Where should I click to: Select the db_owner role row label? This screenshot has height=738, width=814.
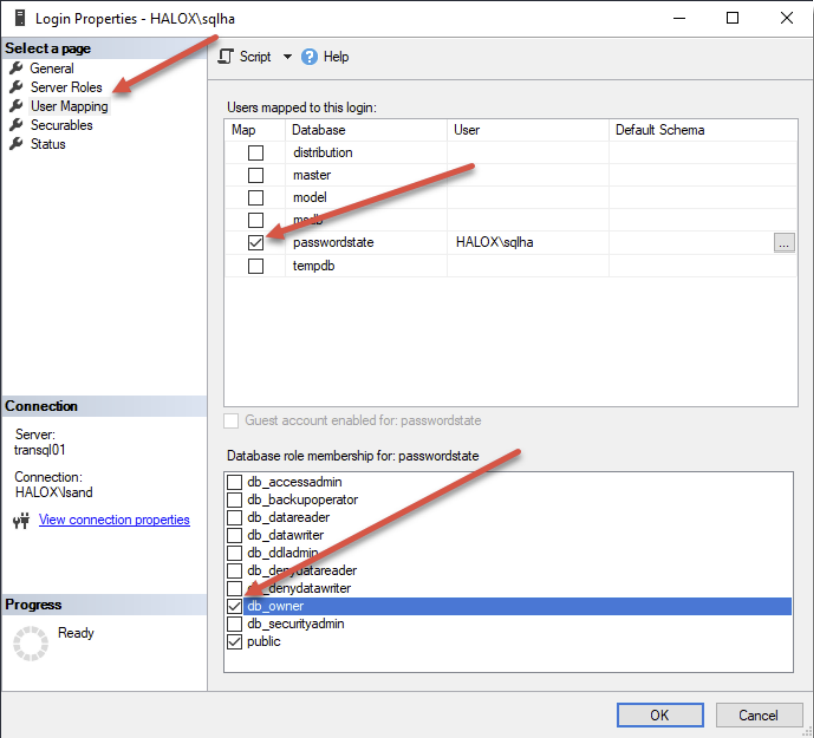pos(275,606)
